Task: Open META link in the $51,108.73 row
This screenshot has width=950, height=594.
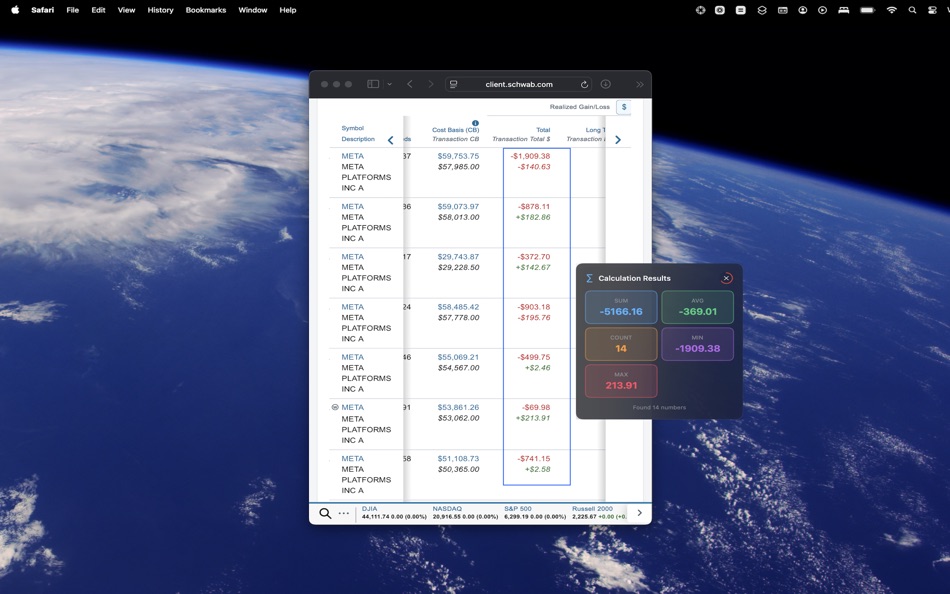Action: tap(353, 458)
